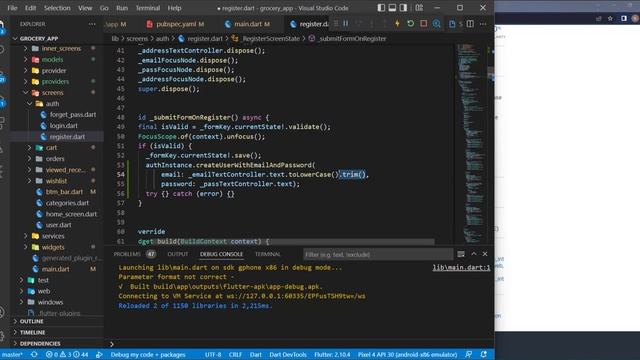The width and height of the screenshot is (640, 360).
Task: Toggle the secondary side bar layout icon
Action: pyautogui.click(x=403, y=8)
